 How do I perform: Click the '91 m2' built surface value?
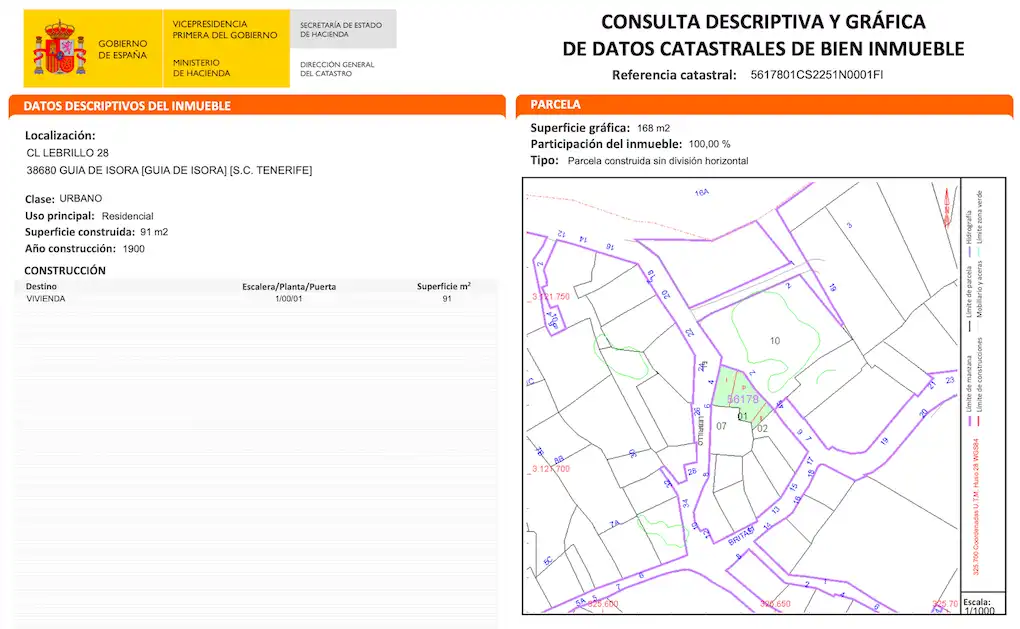tap(154, 232)
